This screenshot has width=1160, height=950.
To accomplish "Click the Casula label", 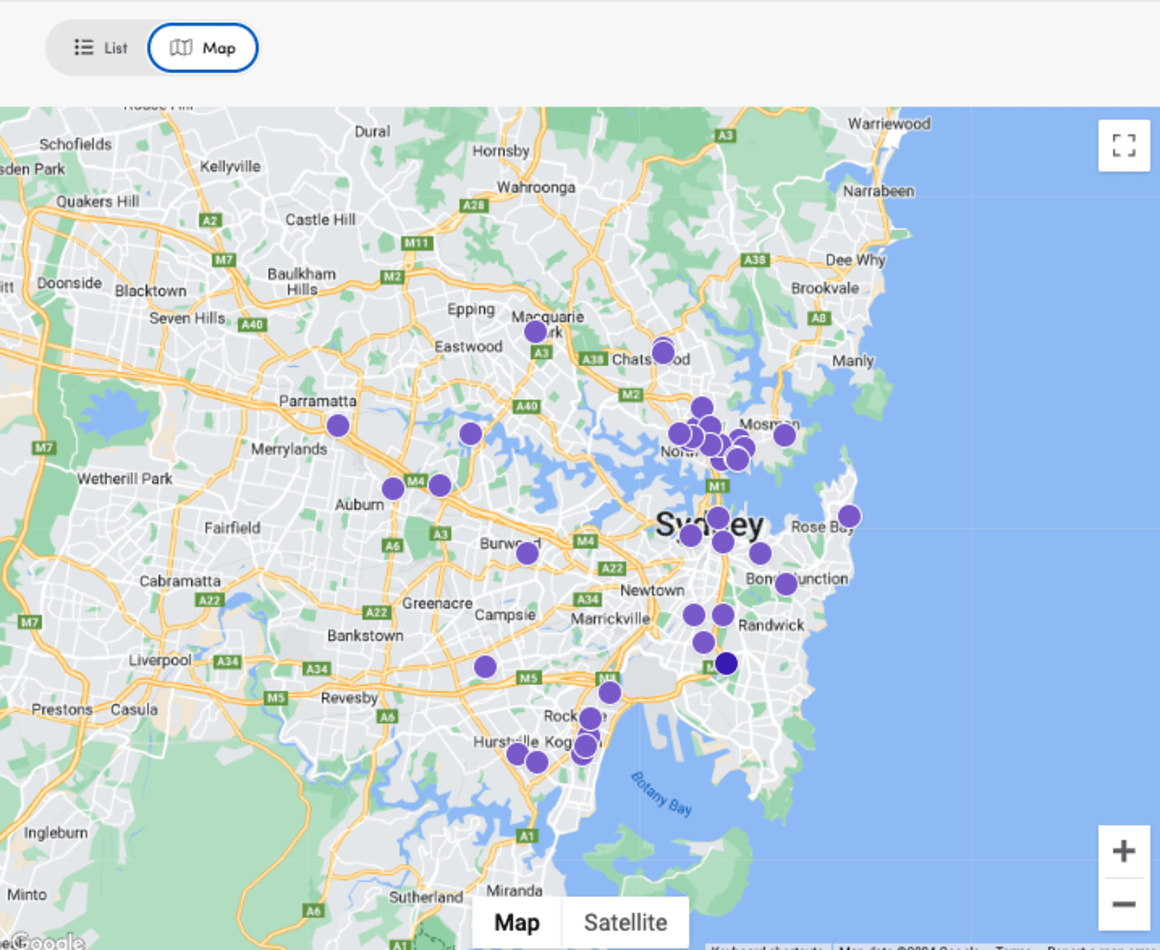I will pyautogui.click(x=134, y=710).
